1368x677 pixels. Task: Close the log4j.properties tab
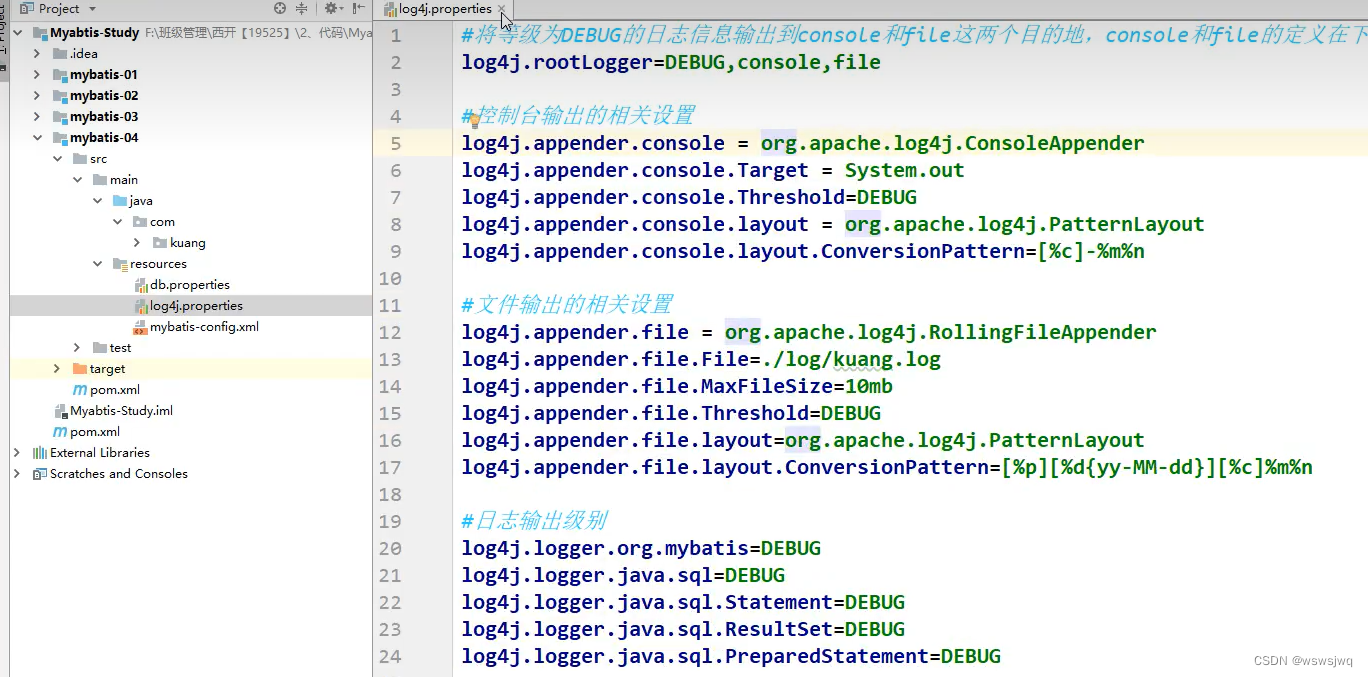click(502, 9)
